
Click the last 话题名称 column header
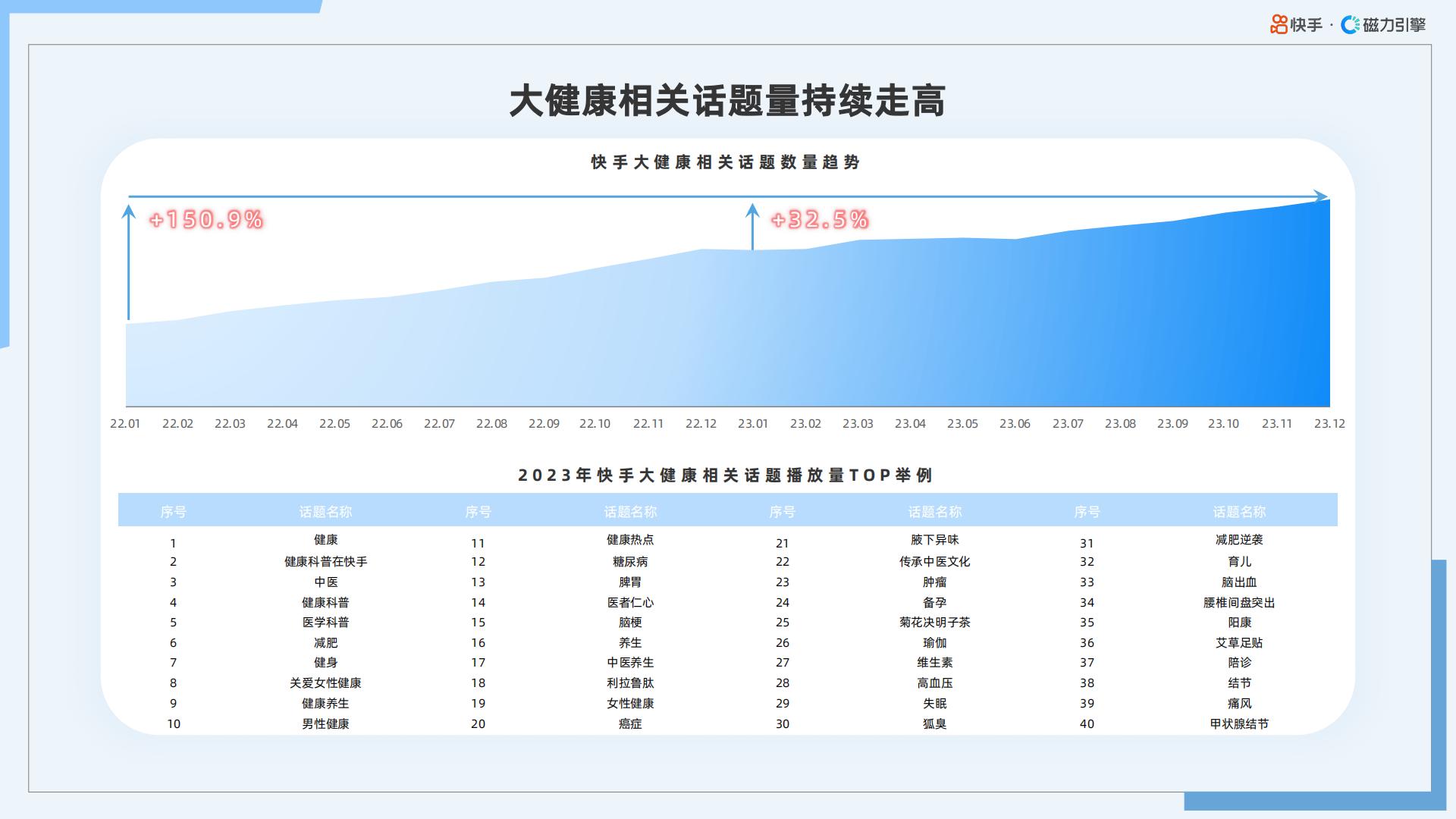tap(1239, 512)
